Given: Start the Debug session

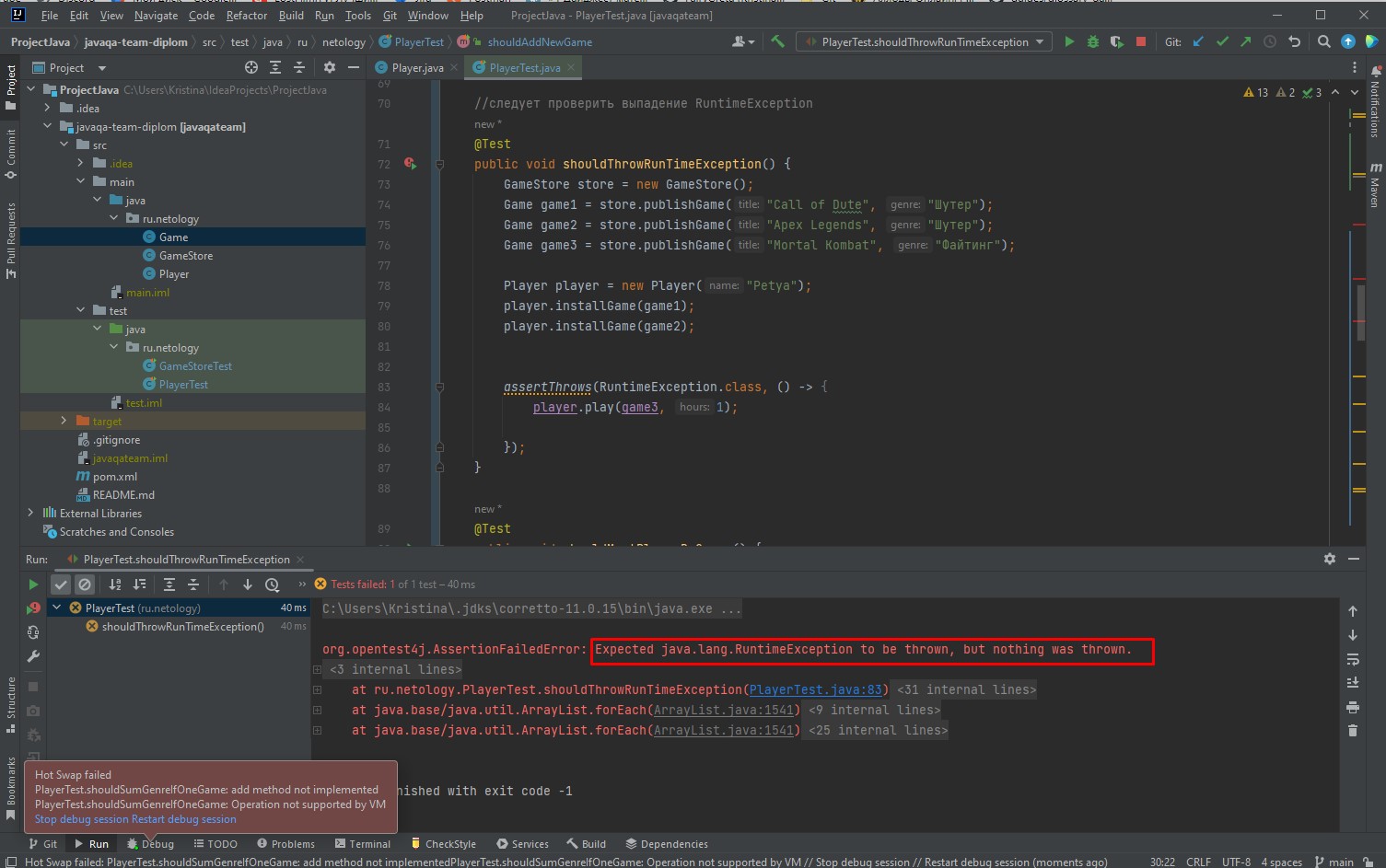Looking at the screenshot, I should pyautogui.click(x=1092, y=41).
